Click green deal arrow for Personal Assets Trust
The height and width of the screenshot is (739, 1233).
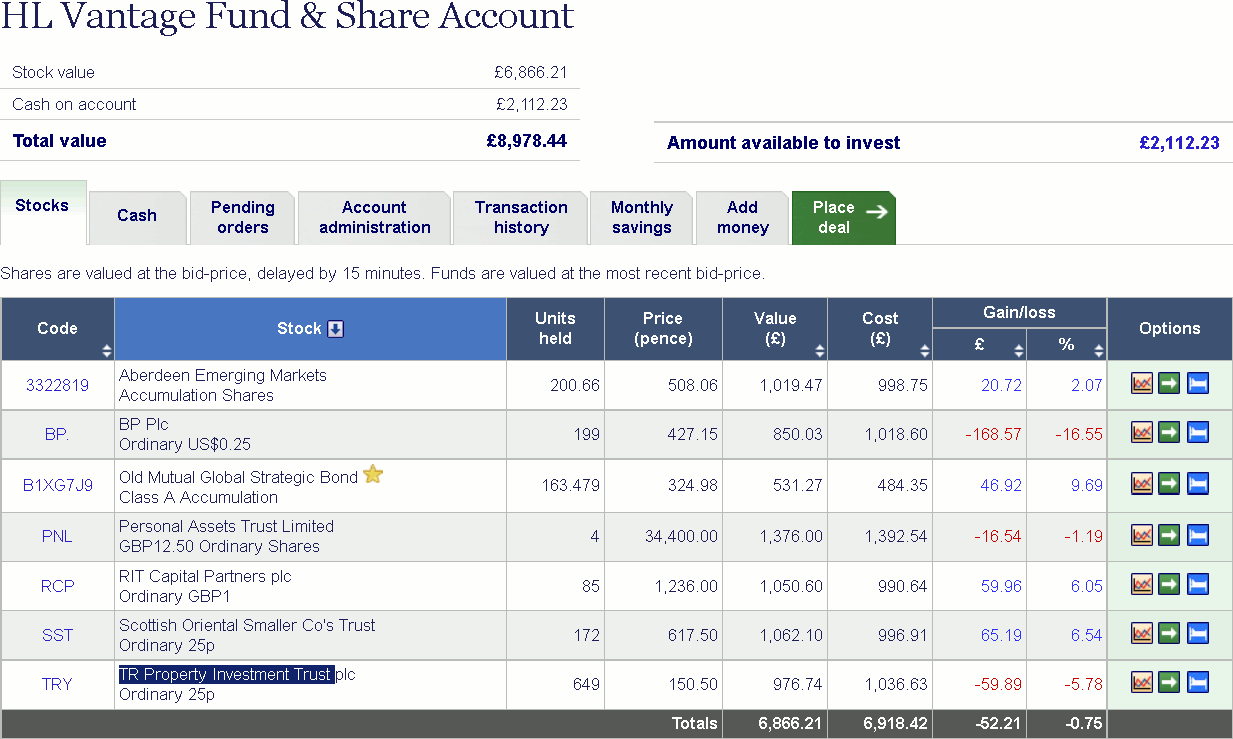[1170, 535]
